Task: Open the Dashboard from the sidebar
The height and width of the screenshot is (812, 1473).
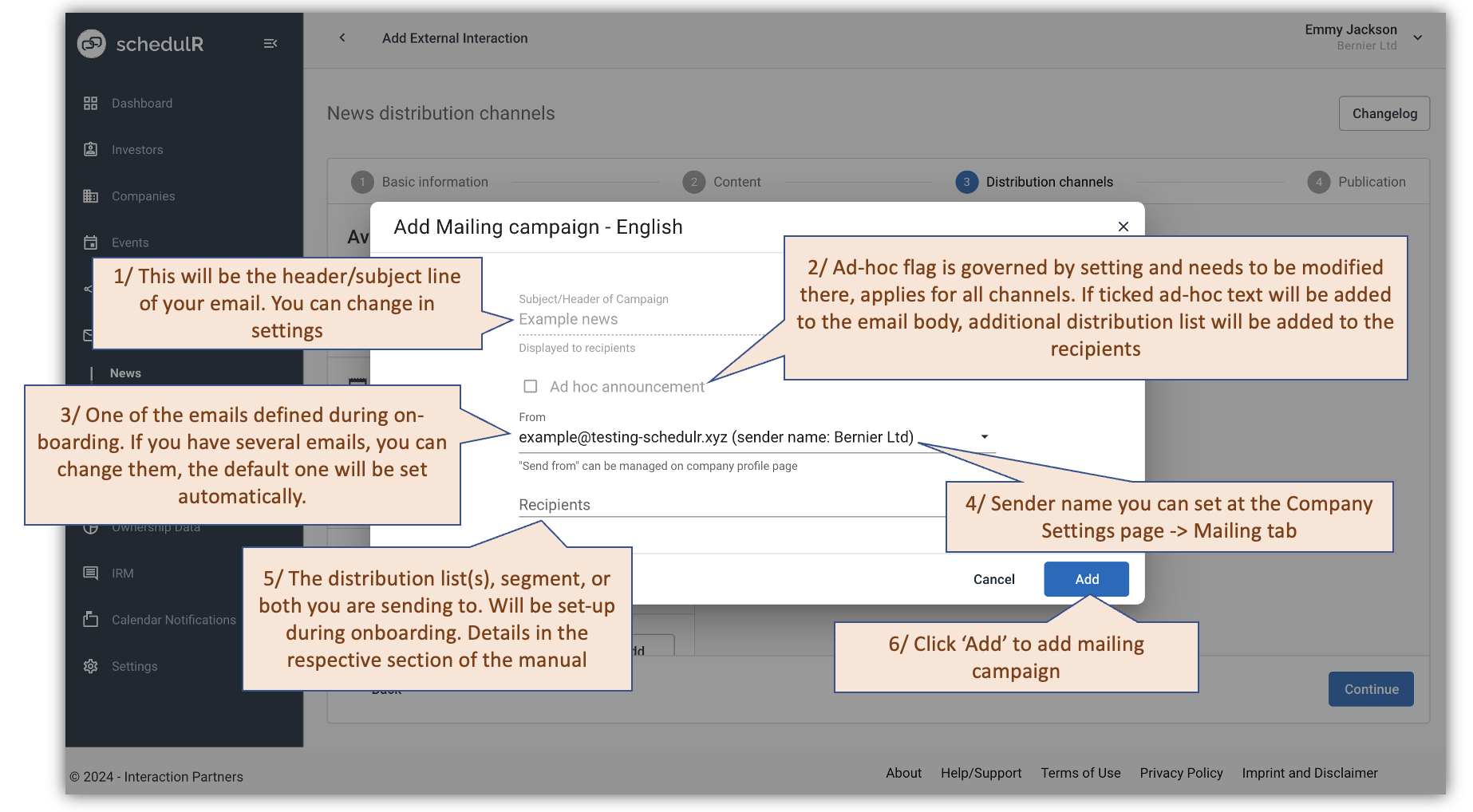Action: click(90, 102)
